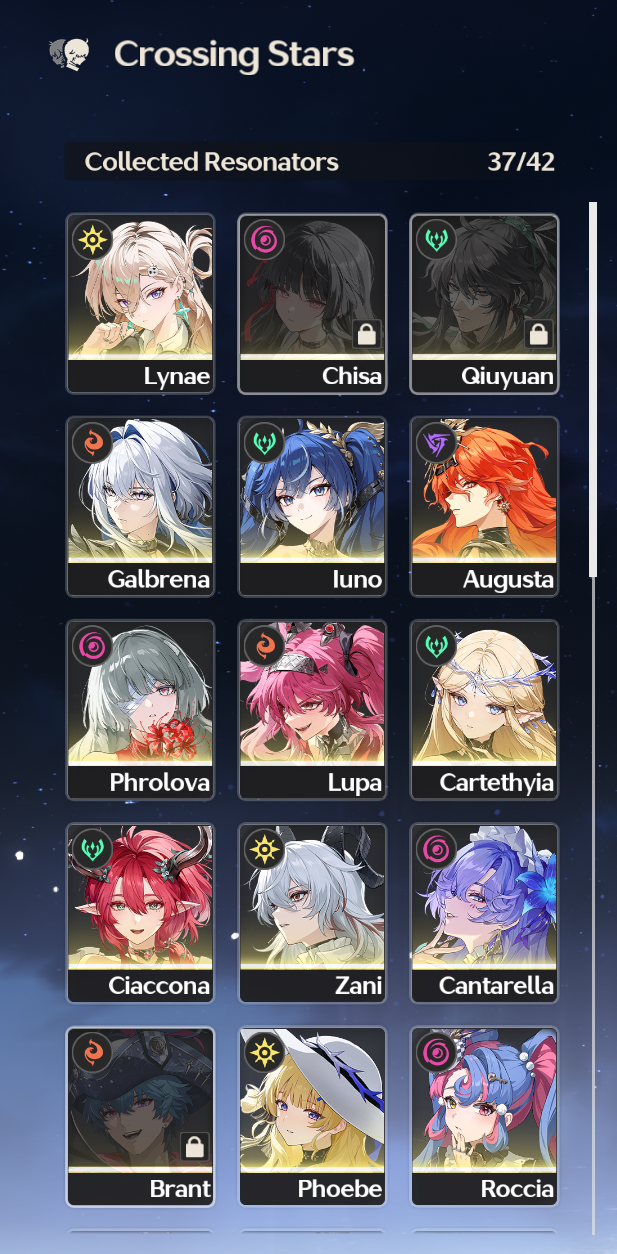The width and height of the screenshot is (617, 1254).
Task: Select the Phoebe resonator card
Action: pyautogui.click(x=312, y=1116)
